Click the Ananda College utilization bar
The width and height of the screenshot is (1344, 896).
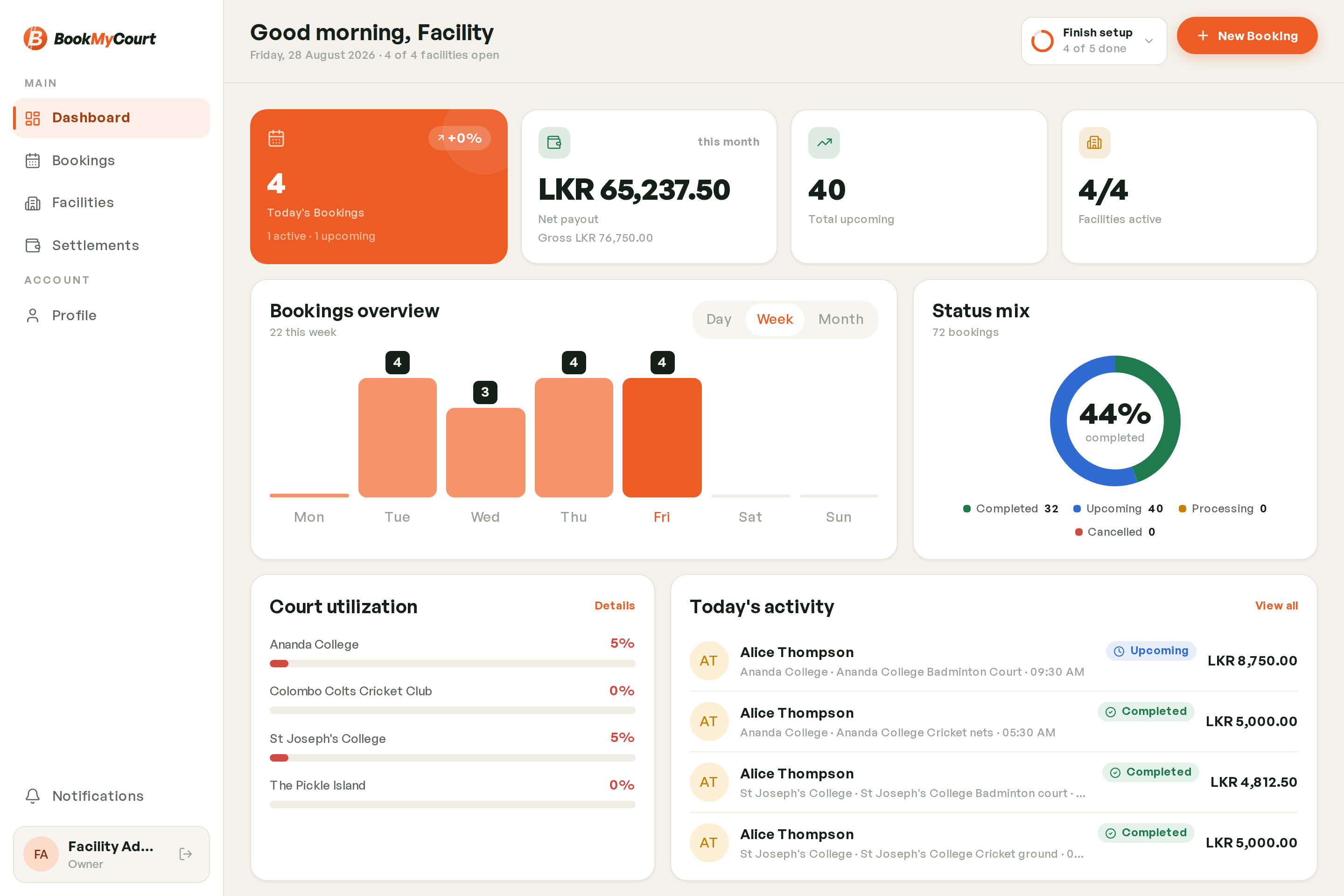[452, 664]
